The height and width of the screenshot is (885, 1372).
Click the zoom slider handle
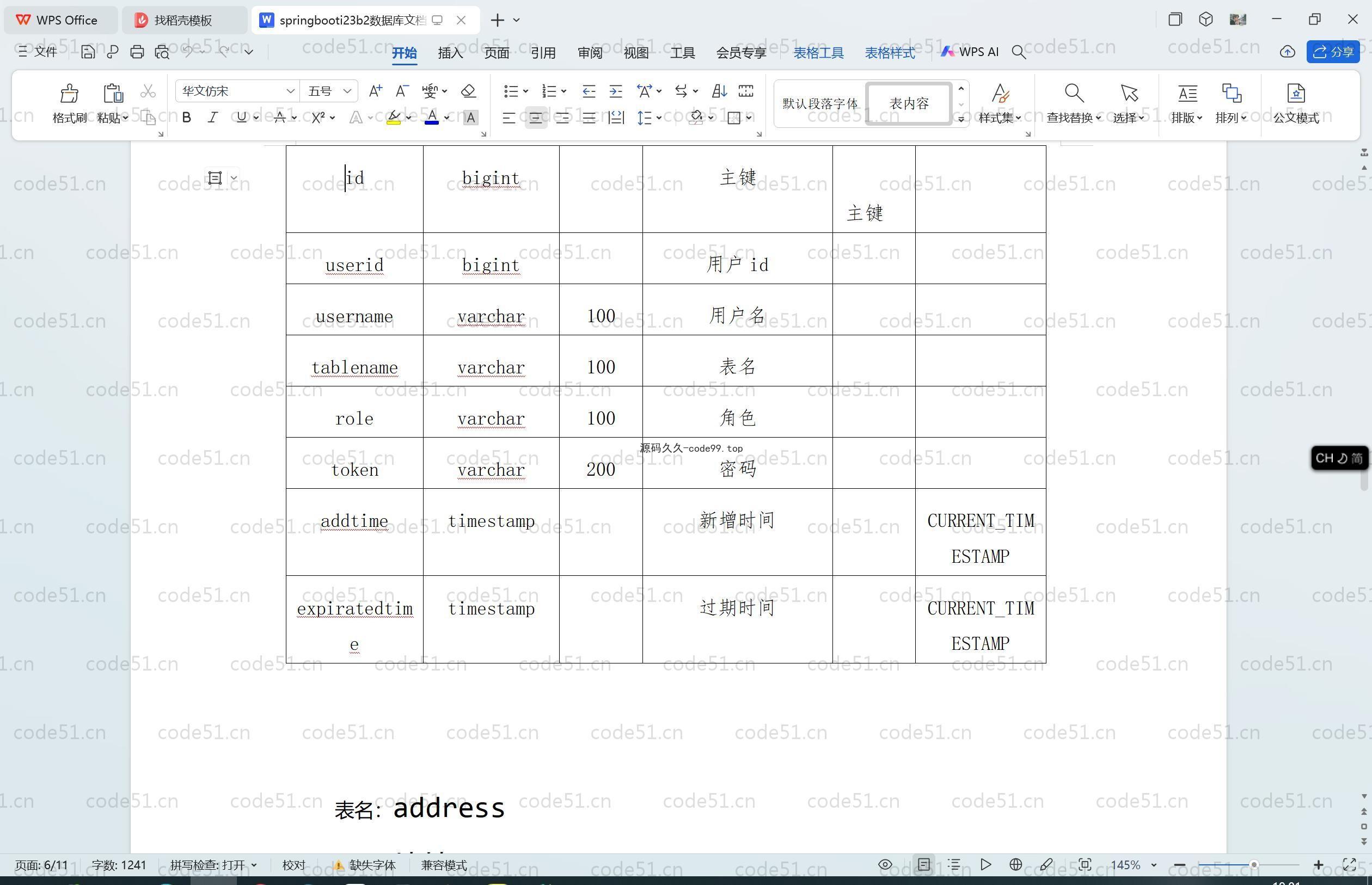point(1254,864)
